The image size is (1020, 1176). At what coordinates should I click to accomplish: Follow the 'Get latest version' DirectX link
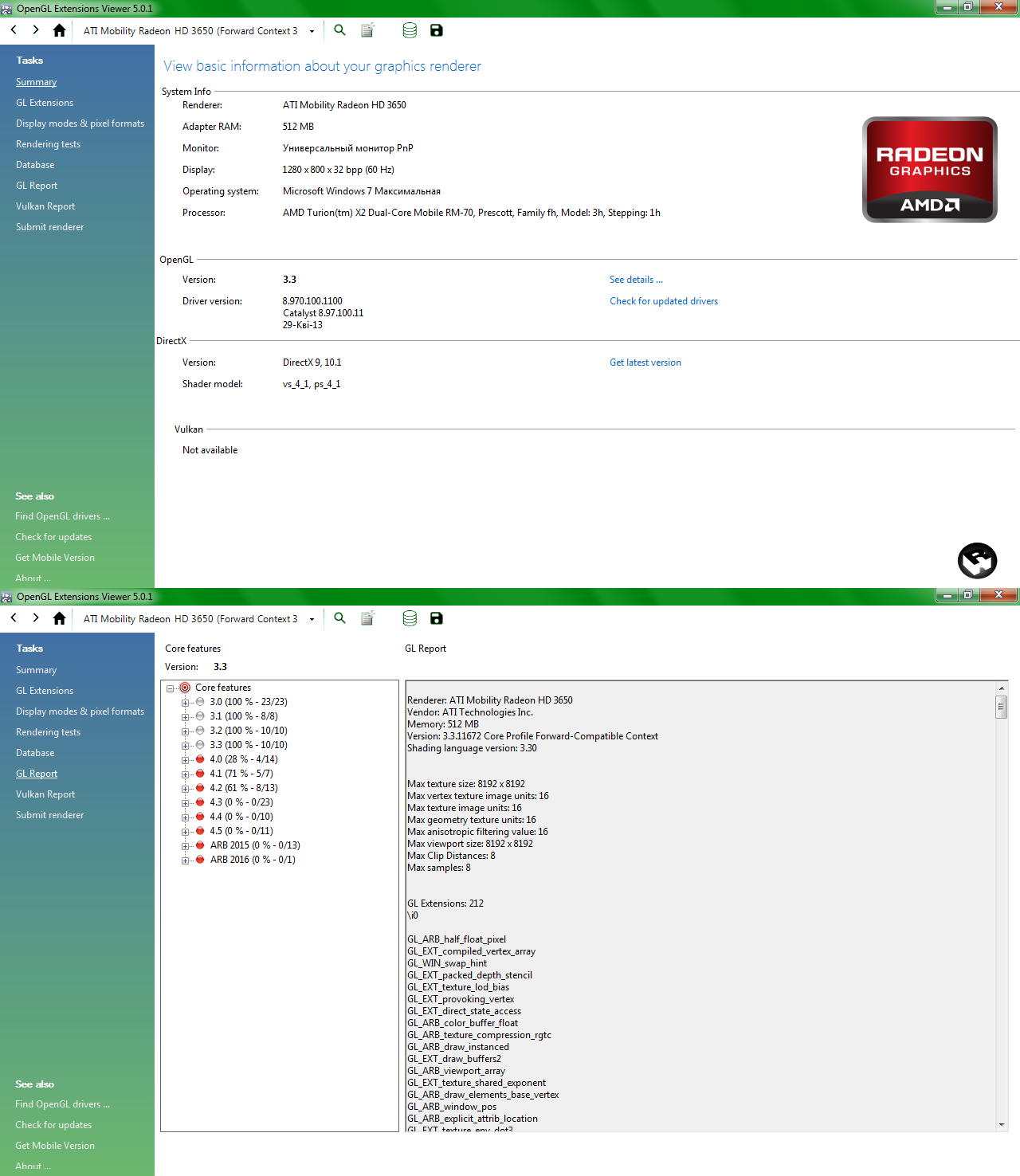(645, 363)
